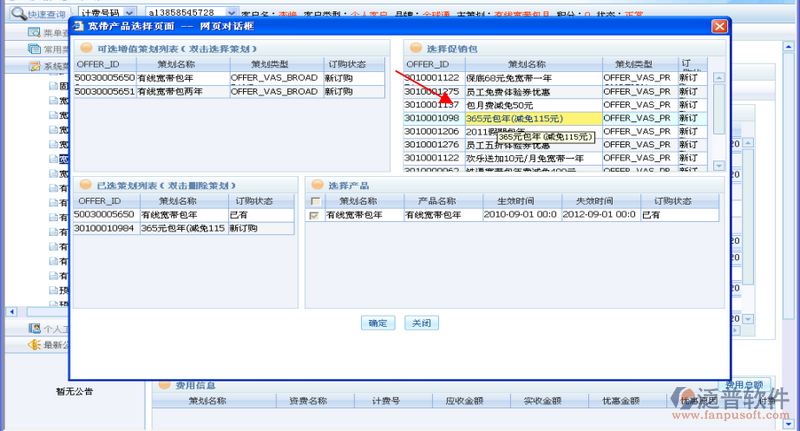Image resolution: width=800 pixels, height=431 pixels.
Task: Select highlighted promo 365元包年(减免115元)
Action: point(555,118)
